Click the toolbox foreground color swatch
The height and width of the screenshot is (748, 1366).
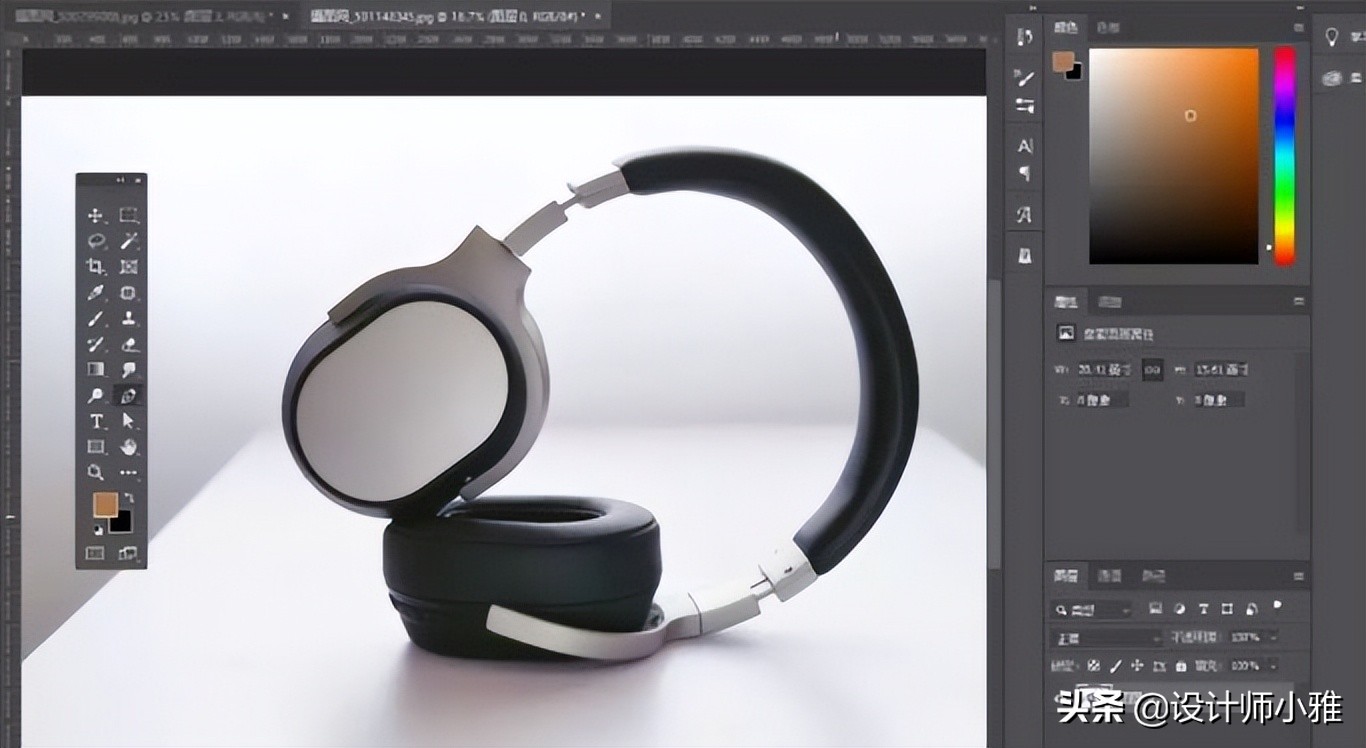[104, 505]
